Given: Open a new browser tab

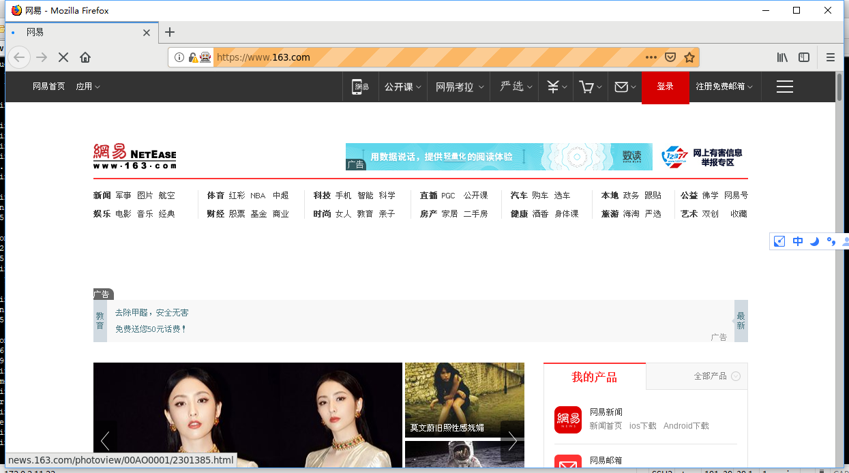Looking at the screenshot, I should [169, 32].
